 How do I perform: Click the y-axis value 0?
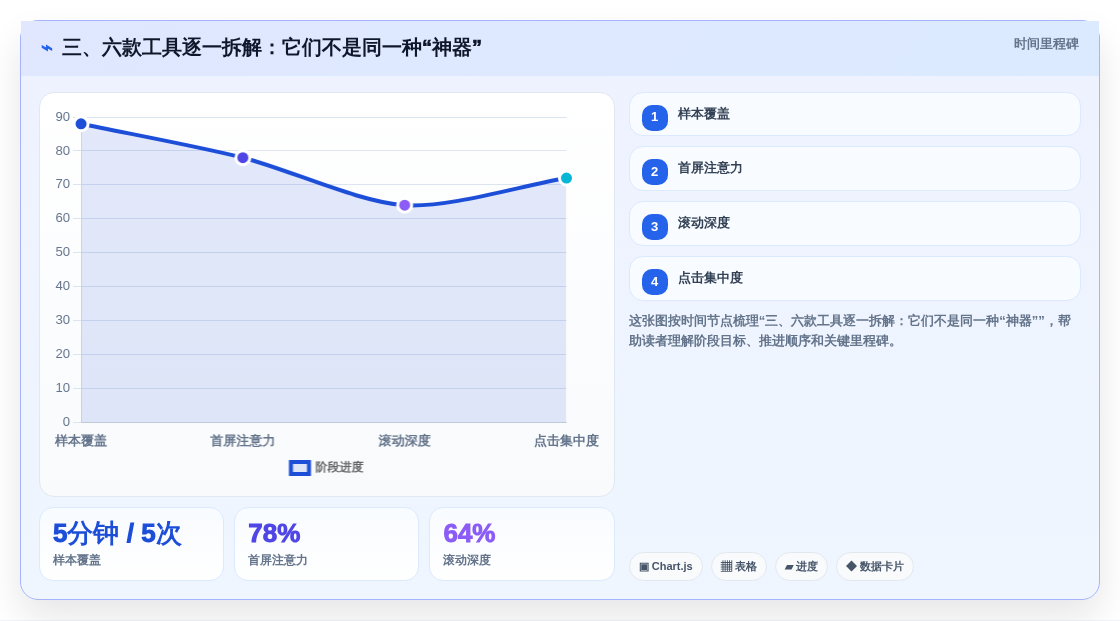(x=66, y=422)
